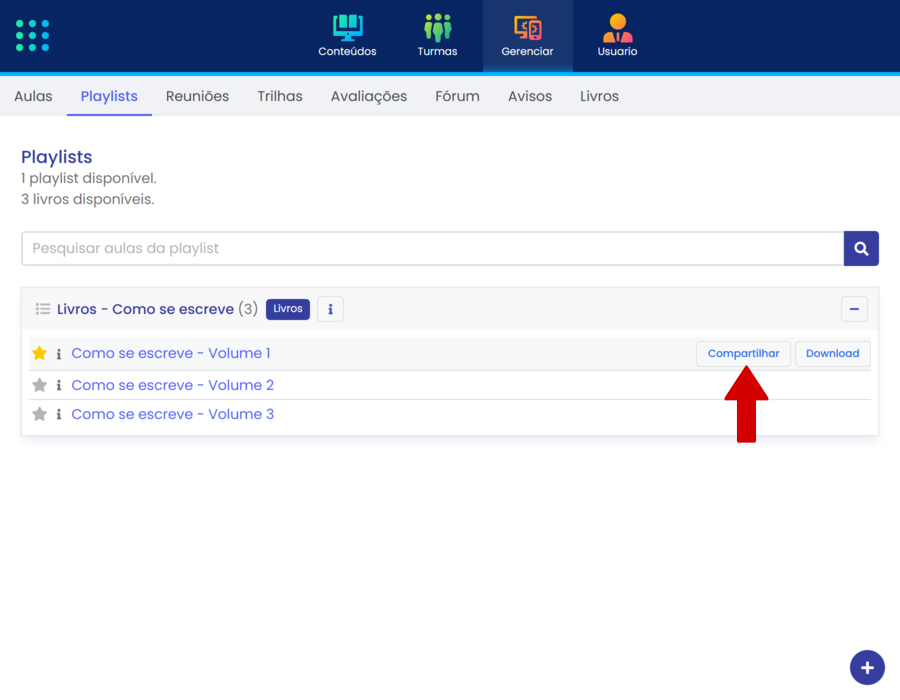This screenshot has height=700, width=900.
Task: Click the round plus add button
Action: (867, 668)
